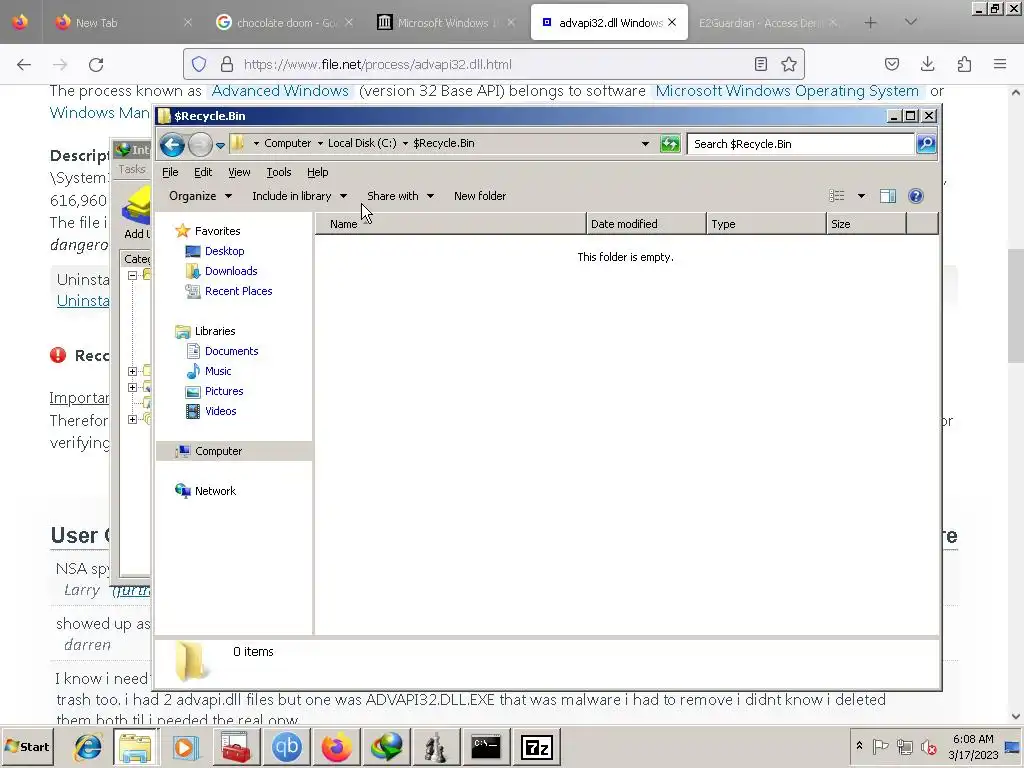Screen dimensions: 1024x768
Task: Open the File menu
Action: (x=170, y=172)
